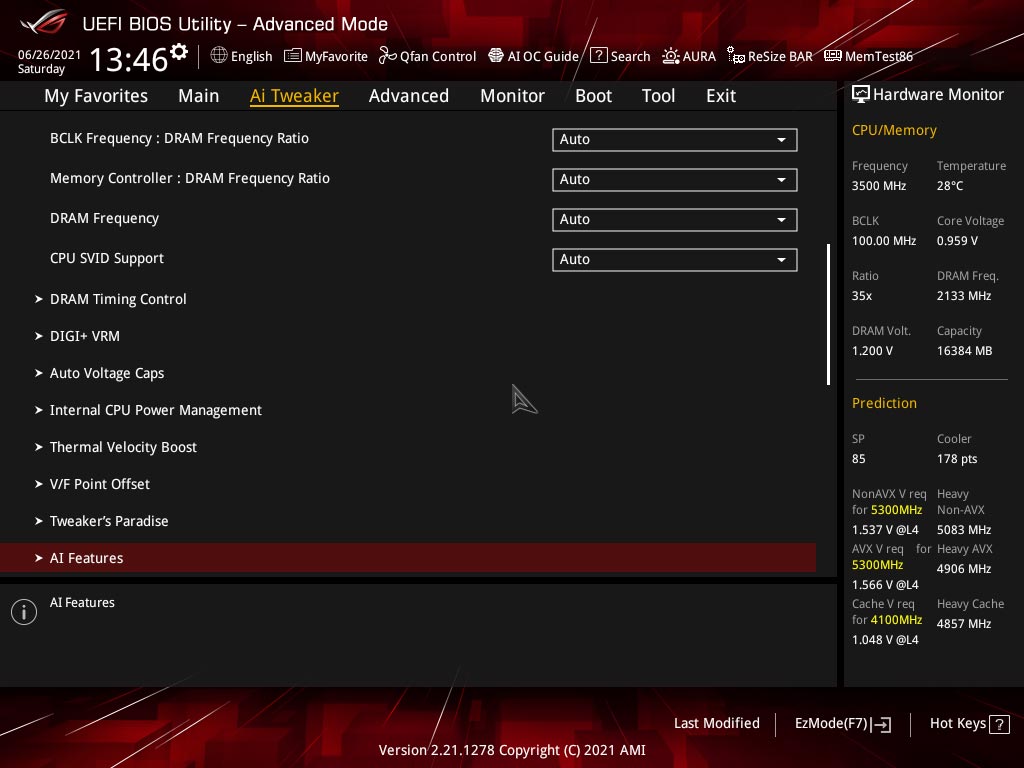This screenshot has width=1024, height=768.
Task: Click the globe language icon
Action: point(219,56)
